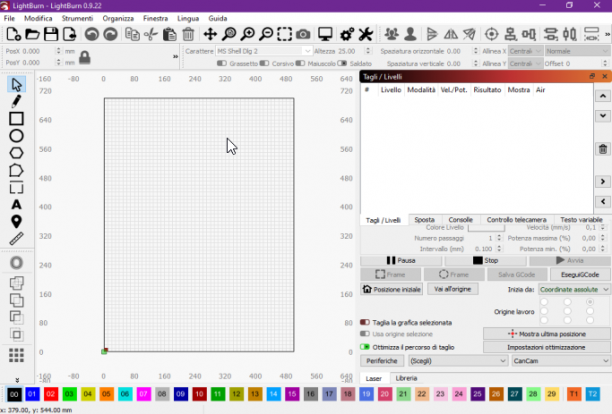Open a file with the folder icon
The width and height of the screenshot is (612, 414).
pyautogui.click(x=32, y=34)
